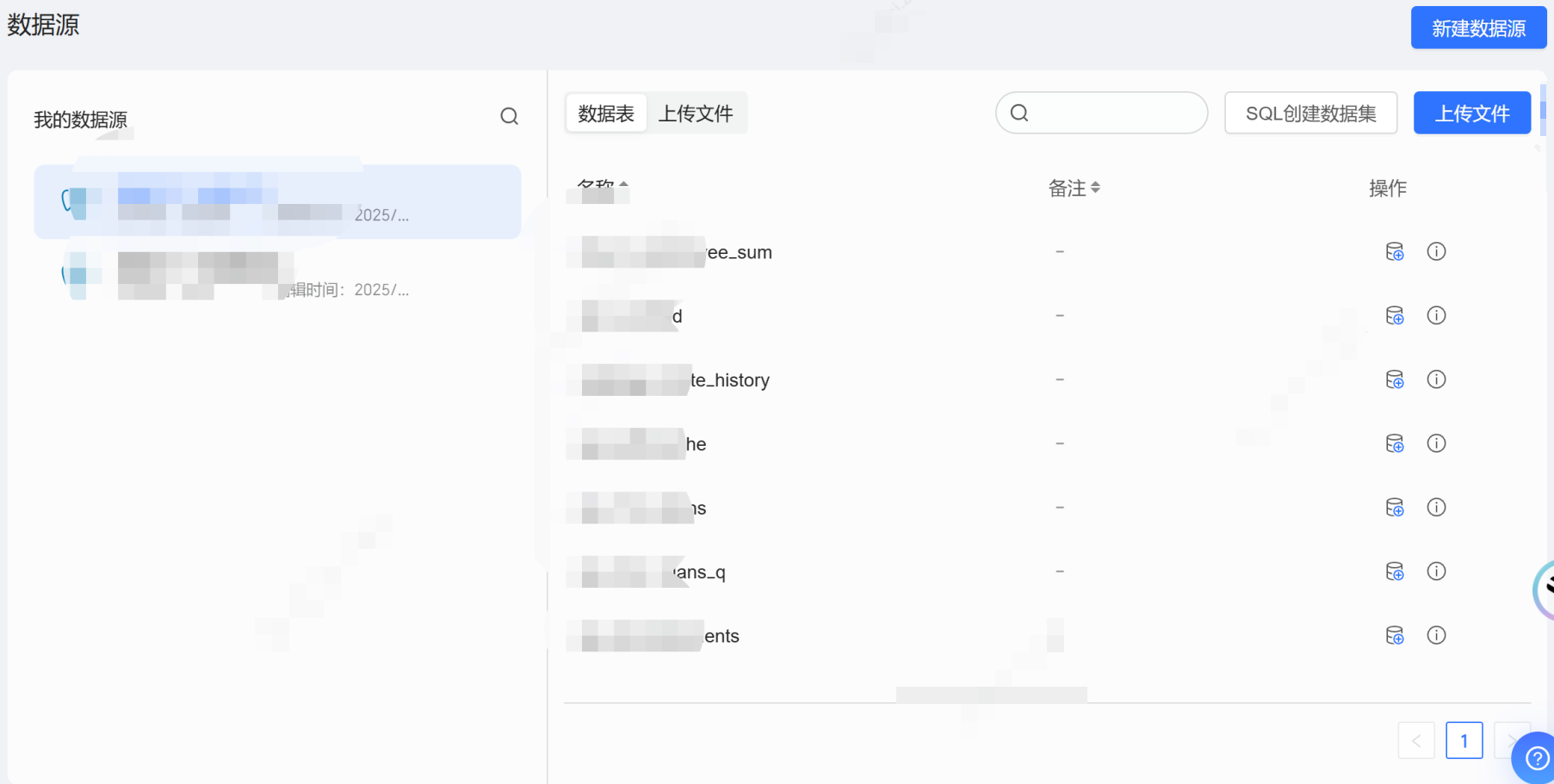This screenshot has width=1554, height=784.
Task: Open info icon for ans_q table row
Action: pyautogui.click(x=1436, y=571)
